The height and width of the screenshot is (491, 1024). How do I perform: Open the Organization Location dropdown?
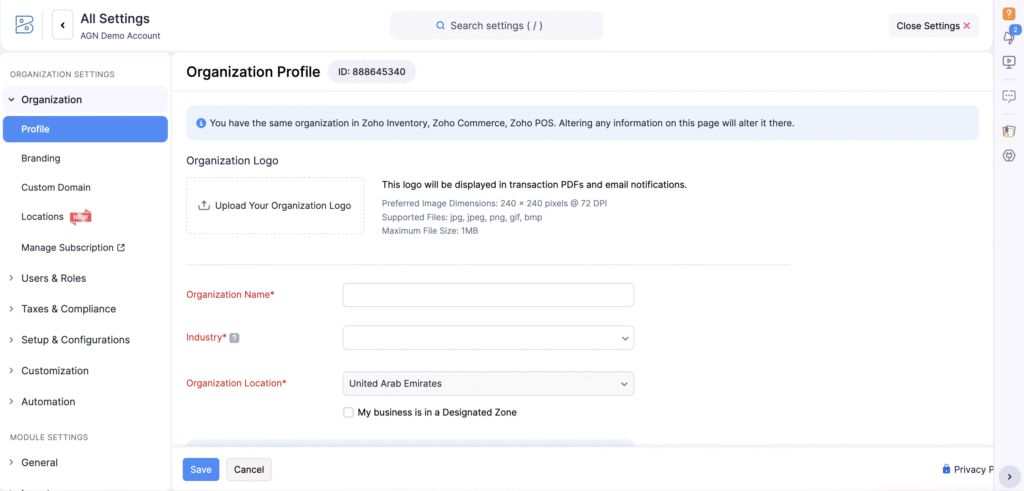488,383
